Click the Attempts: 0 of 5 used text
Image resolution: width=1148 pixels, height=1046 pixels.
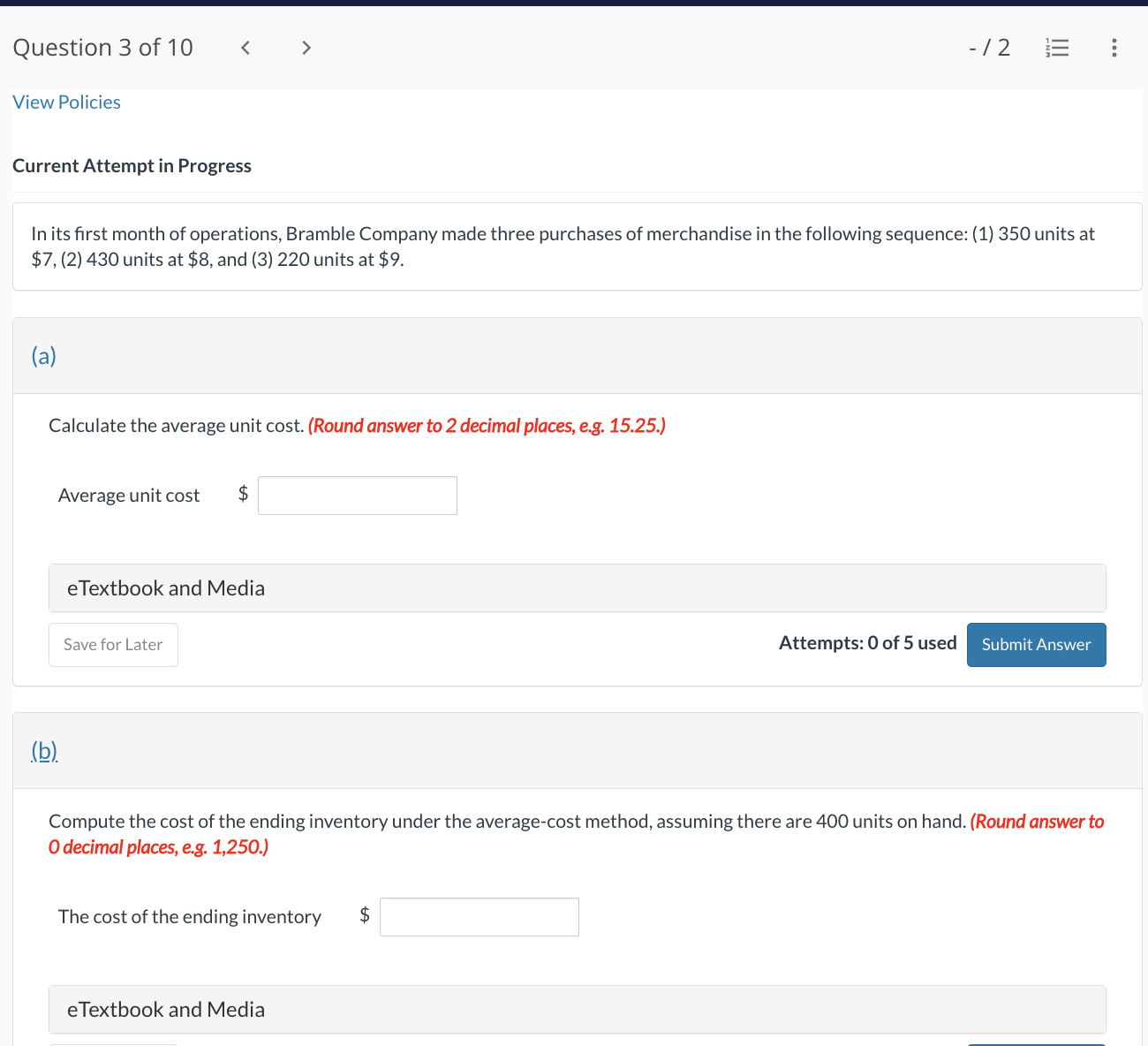867,642
